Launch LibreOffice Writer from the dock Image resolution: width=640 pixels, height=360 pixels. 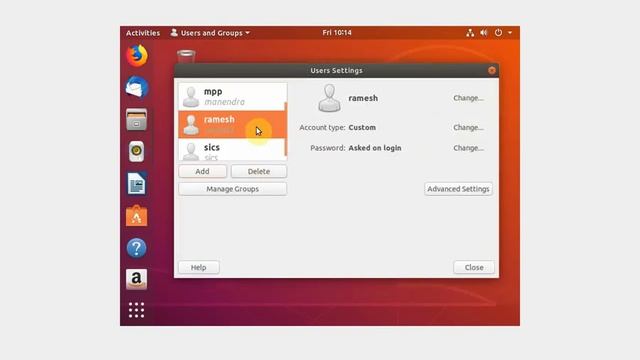137,184
